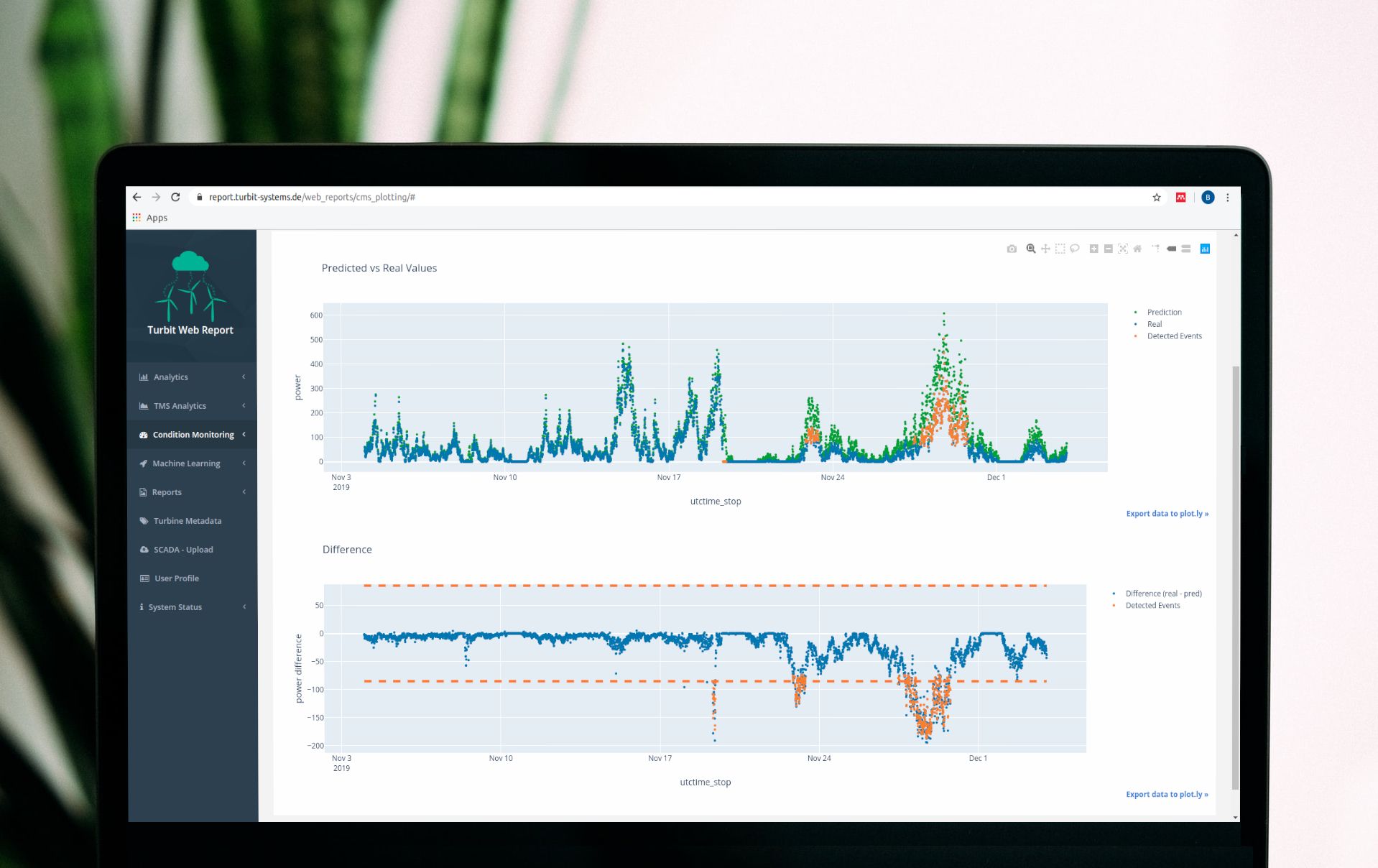The image size is (1378, 868).
Task: Toggle visibility of the Prediction trace
Action: pos(1163,312)
